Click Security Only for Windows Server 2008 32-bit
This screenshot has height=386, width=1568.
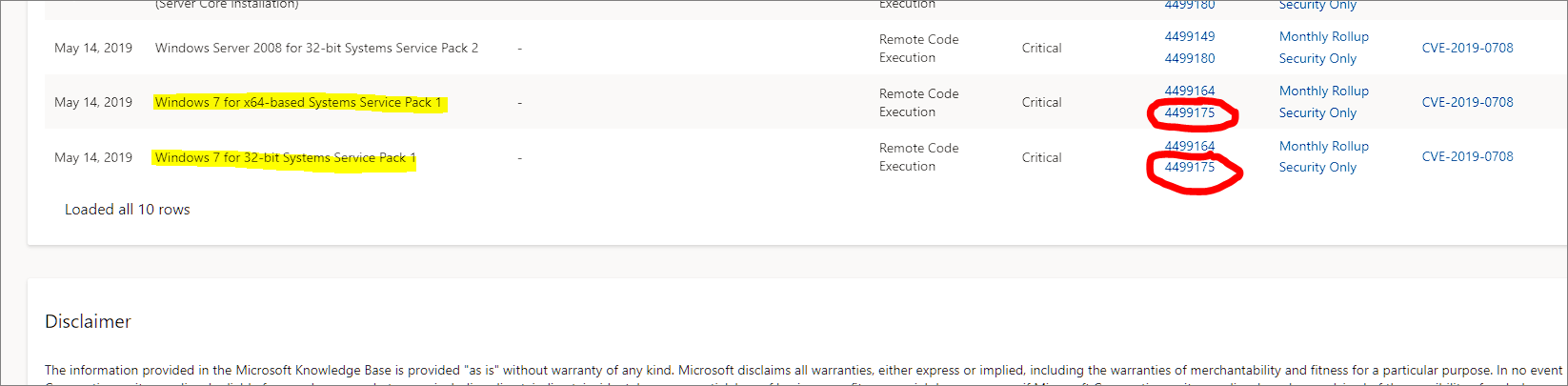coord(1317,58)
